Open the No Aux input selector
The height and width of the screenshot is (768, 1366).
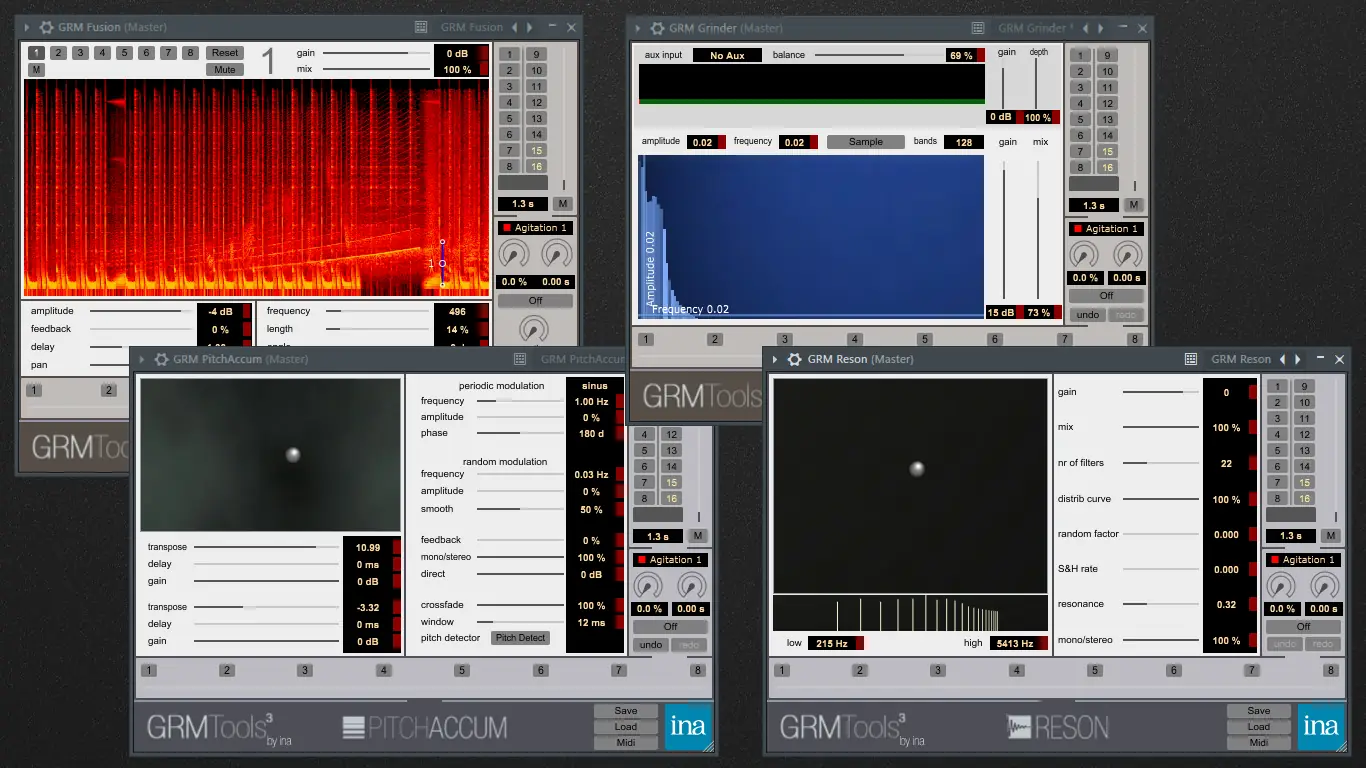pos(727,55)
